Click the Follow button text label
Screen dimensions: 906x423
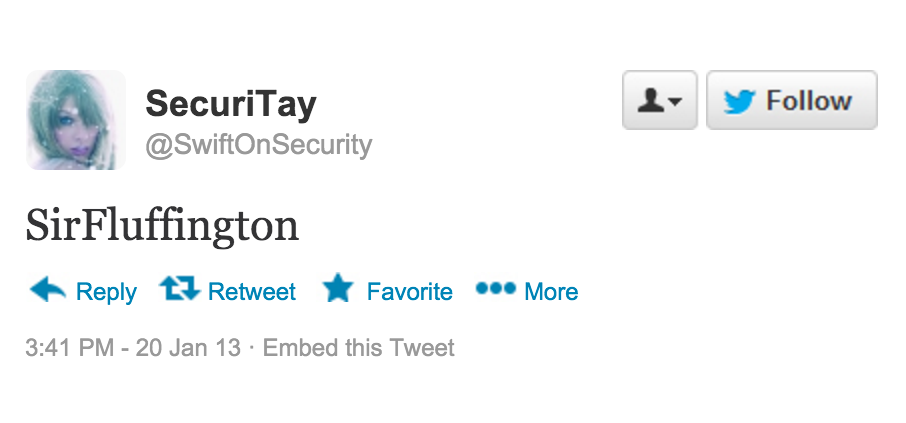808,101
